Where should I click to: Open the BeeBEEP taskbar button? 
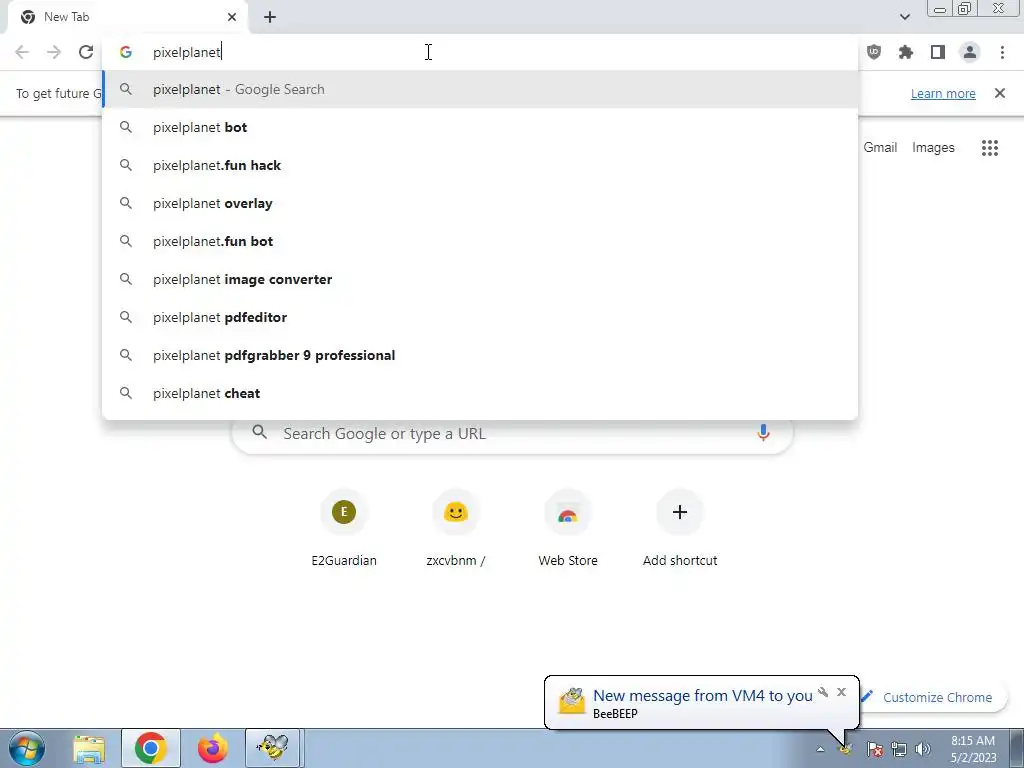272,748
